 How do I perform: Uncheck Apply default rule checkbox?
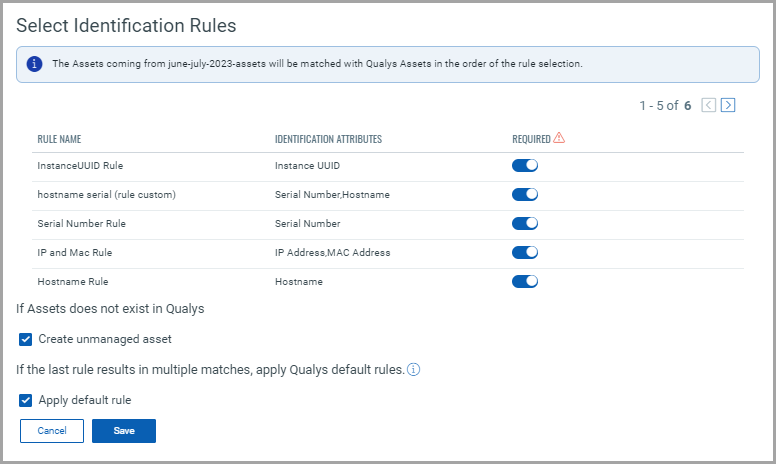click(x=26, y=401)
